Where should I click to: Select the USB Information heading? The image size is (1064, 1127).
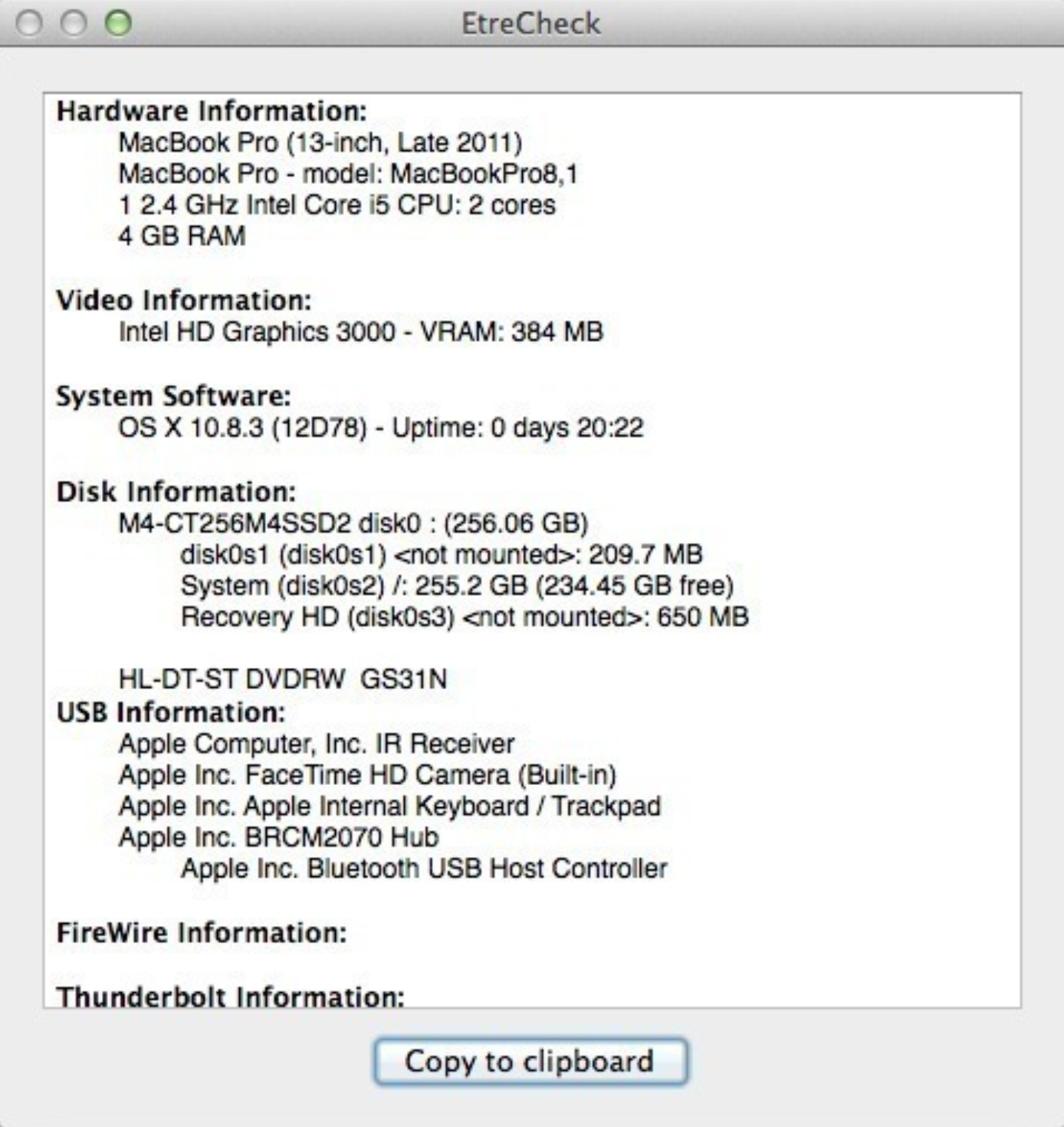(x=170, y=713)
